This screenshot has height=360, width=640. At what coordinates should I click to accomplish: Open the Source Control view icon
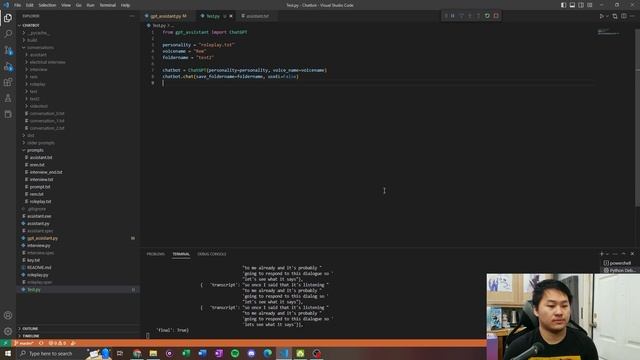(x=8, y=50)
